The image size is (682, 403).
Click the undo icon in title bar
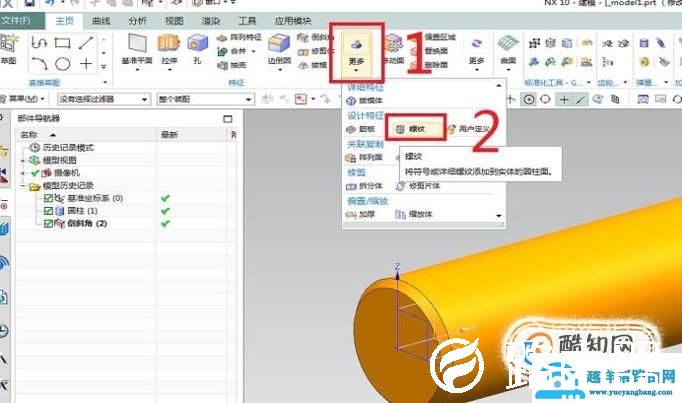pos(50,3)
